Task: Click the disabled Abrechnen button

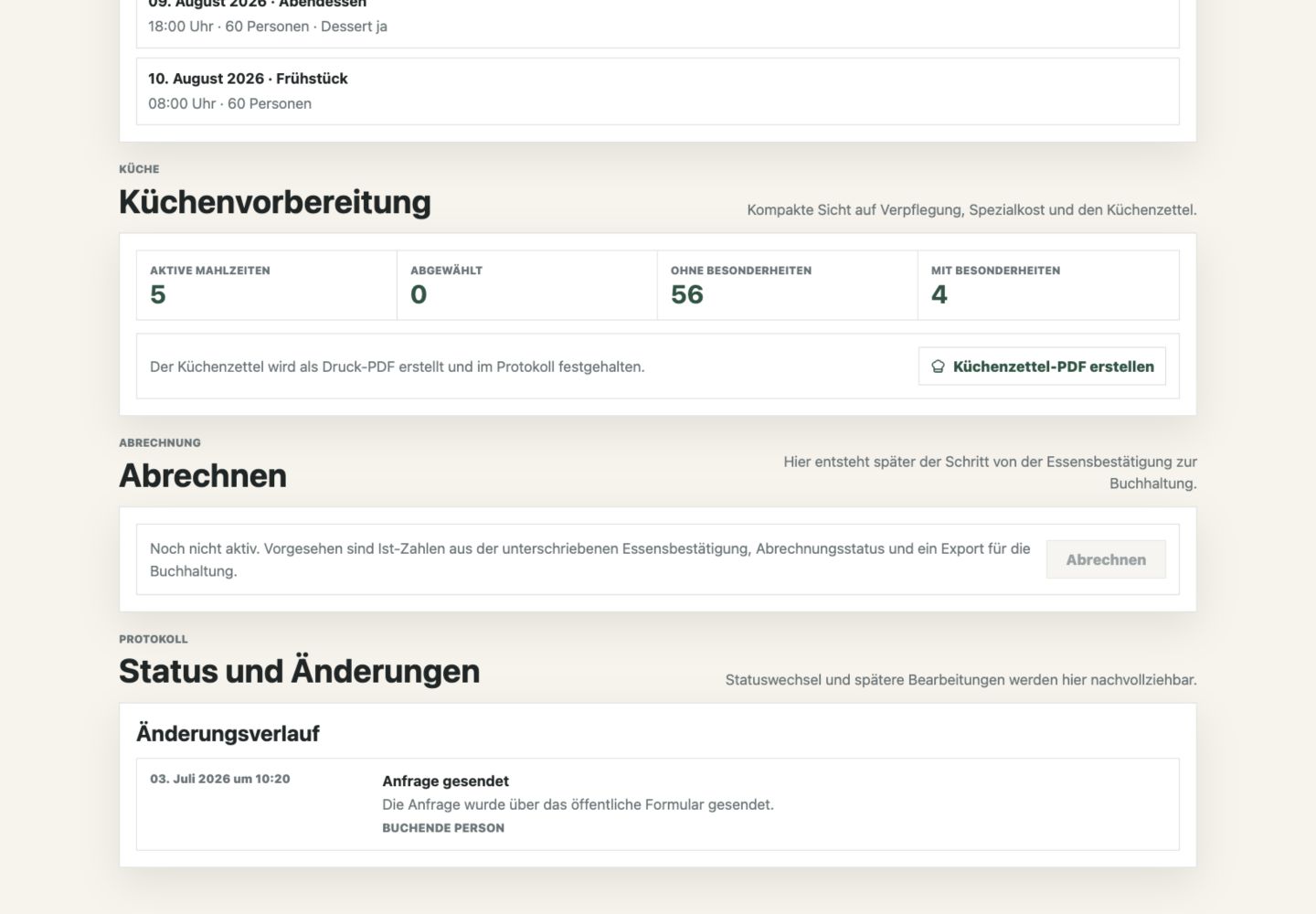Action: pos(1106,559)
